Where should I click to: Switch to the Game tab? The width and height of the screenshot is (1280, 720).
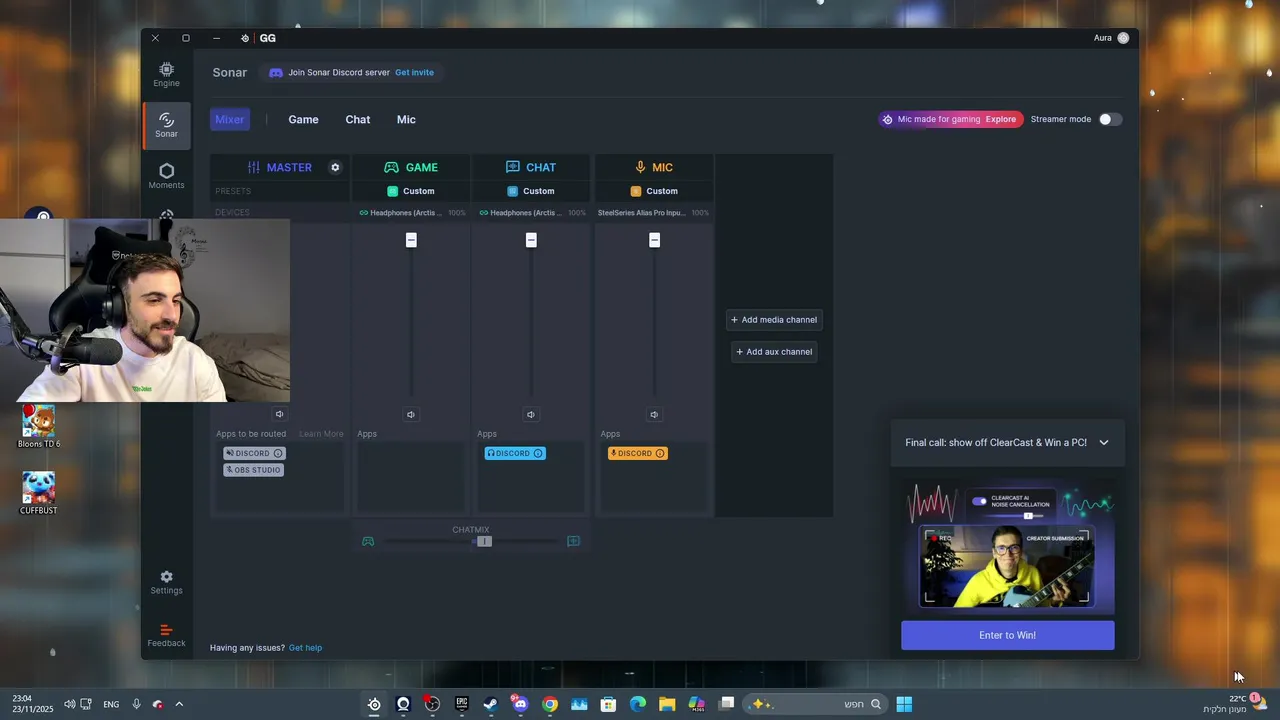pyautogui.click(x=303, y=119)
